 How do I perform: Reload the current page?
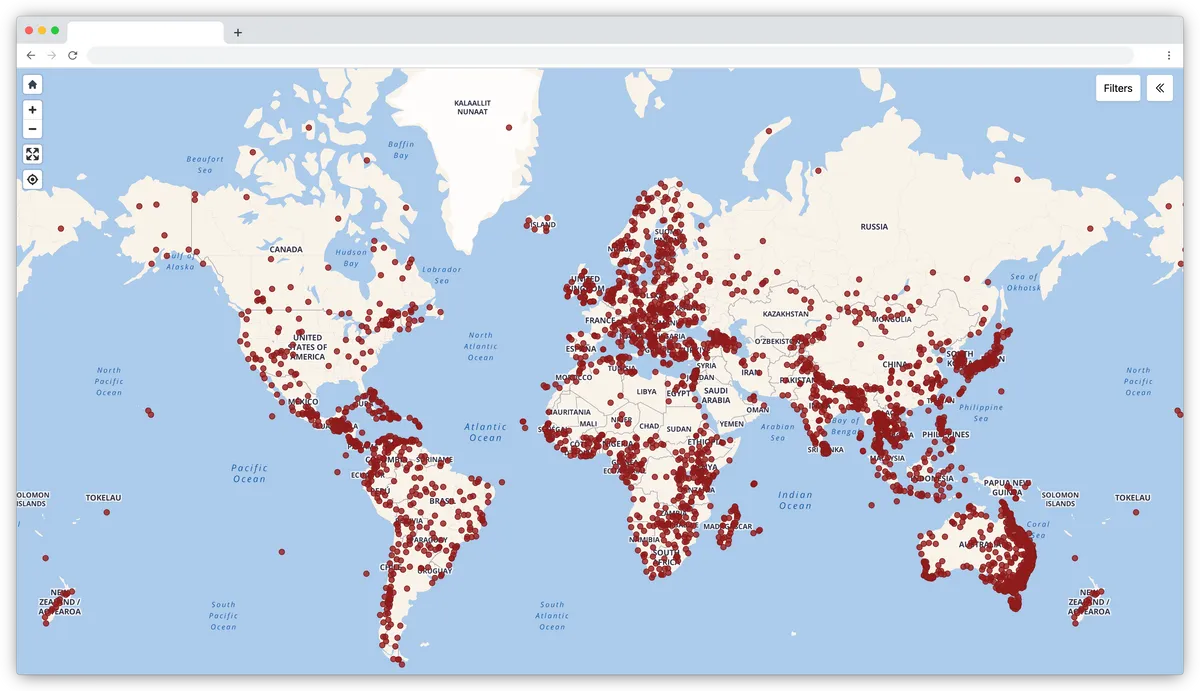73,55
